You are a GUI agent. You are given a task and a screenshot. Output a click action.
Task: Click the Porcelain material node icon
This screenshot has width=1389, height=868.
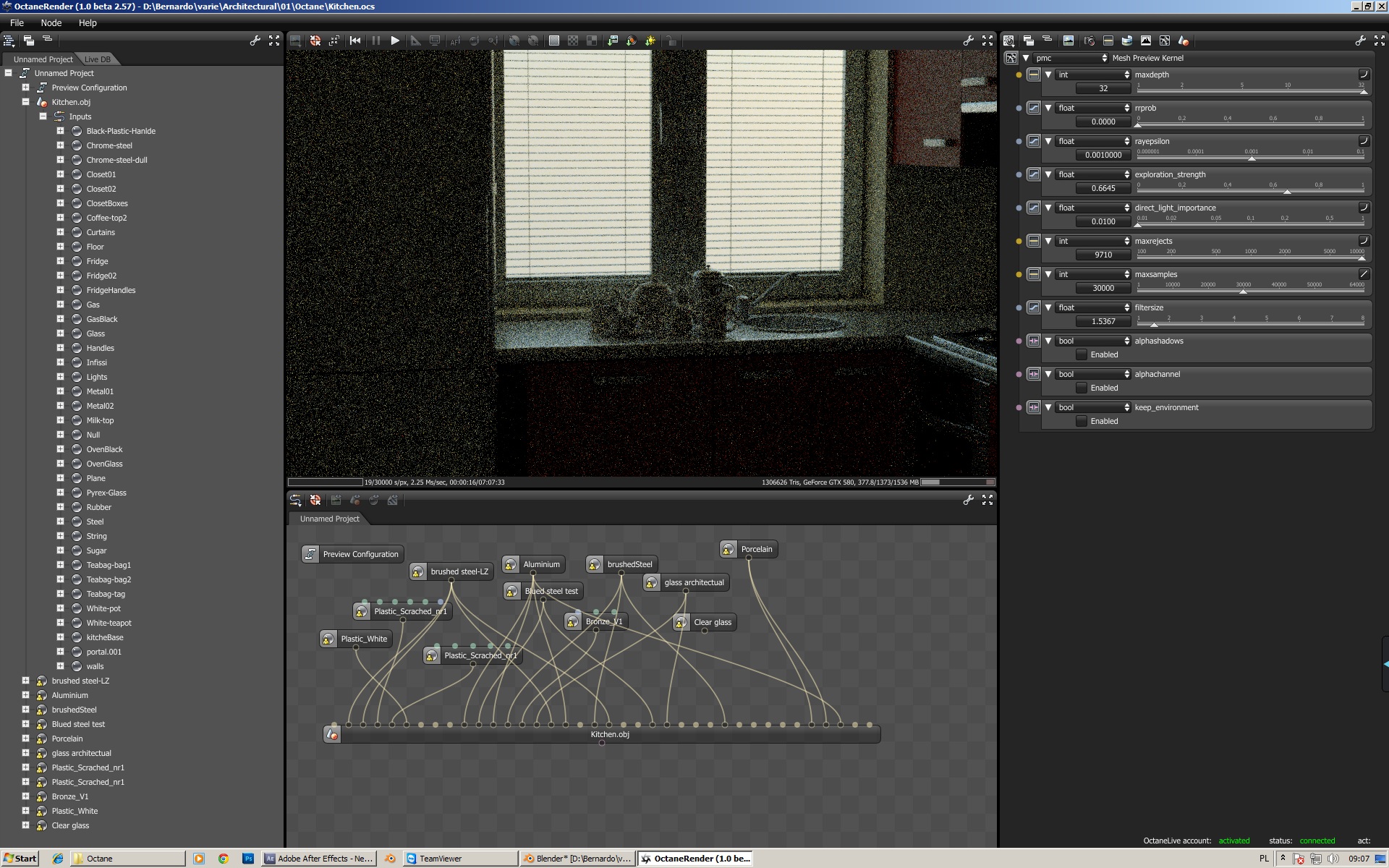(729, 549)
